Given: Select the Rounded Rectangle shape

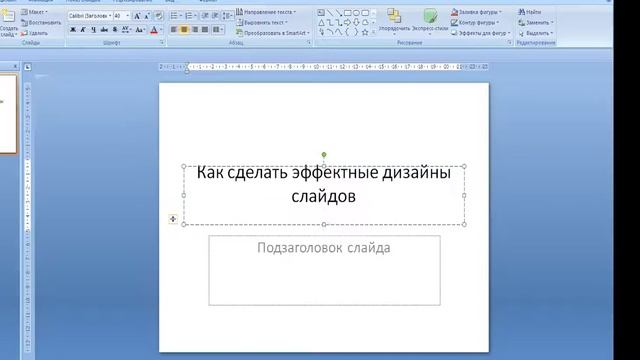Looking at the screenshot, I should [365, 13].
